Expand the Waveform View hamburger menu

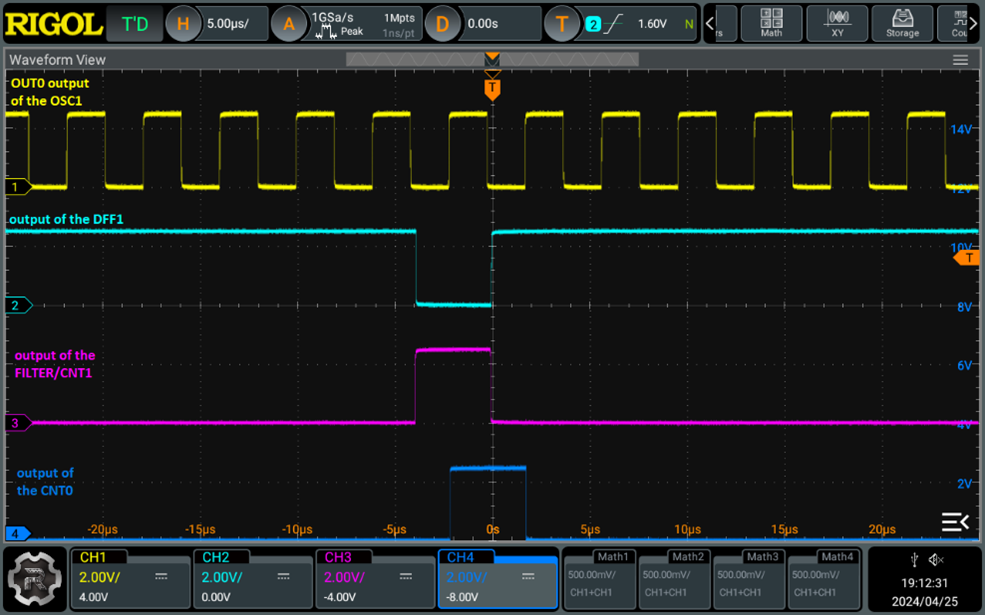coord(960,60)
